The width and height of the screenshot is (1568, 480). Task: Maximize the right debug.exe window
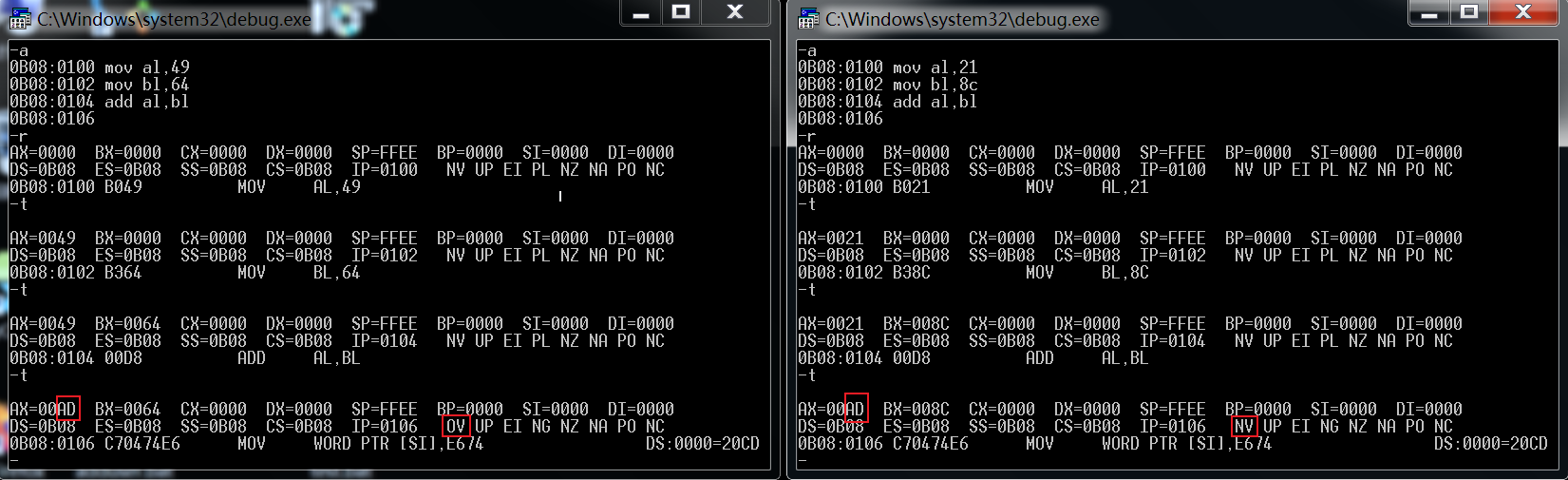coord(1469,12)
